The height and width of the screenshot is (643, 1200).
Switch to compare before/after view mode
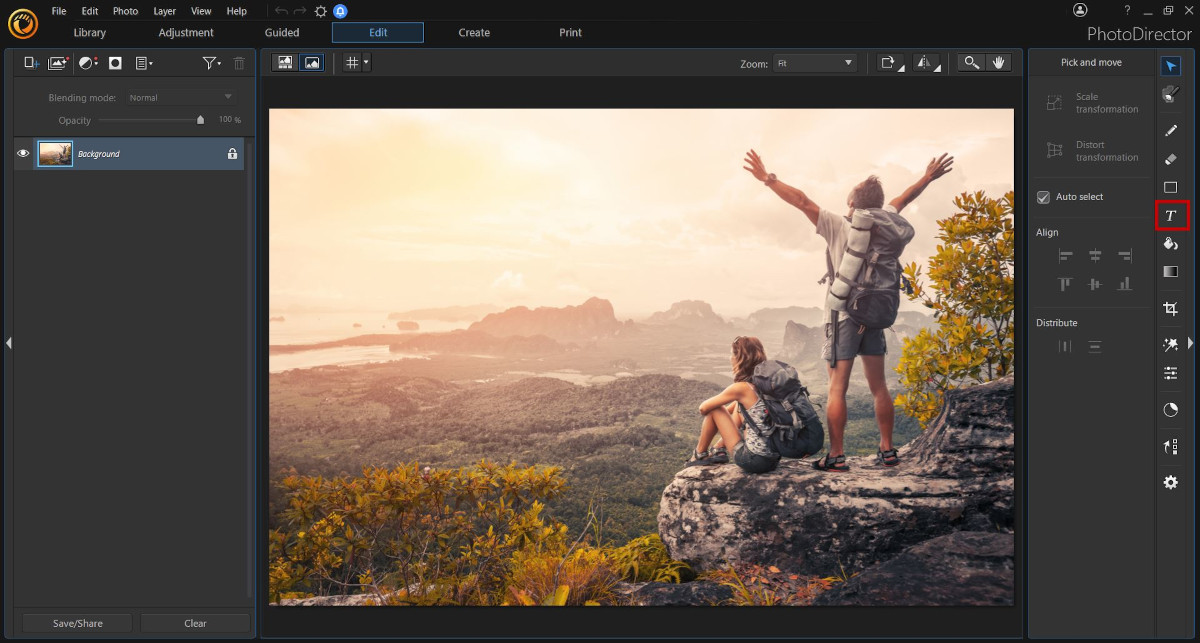pyautogui.click(x=285, y=62)
